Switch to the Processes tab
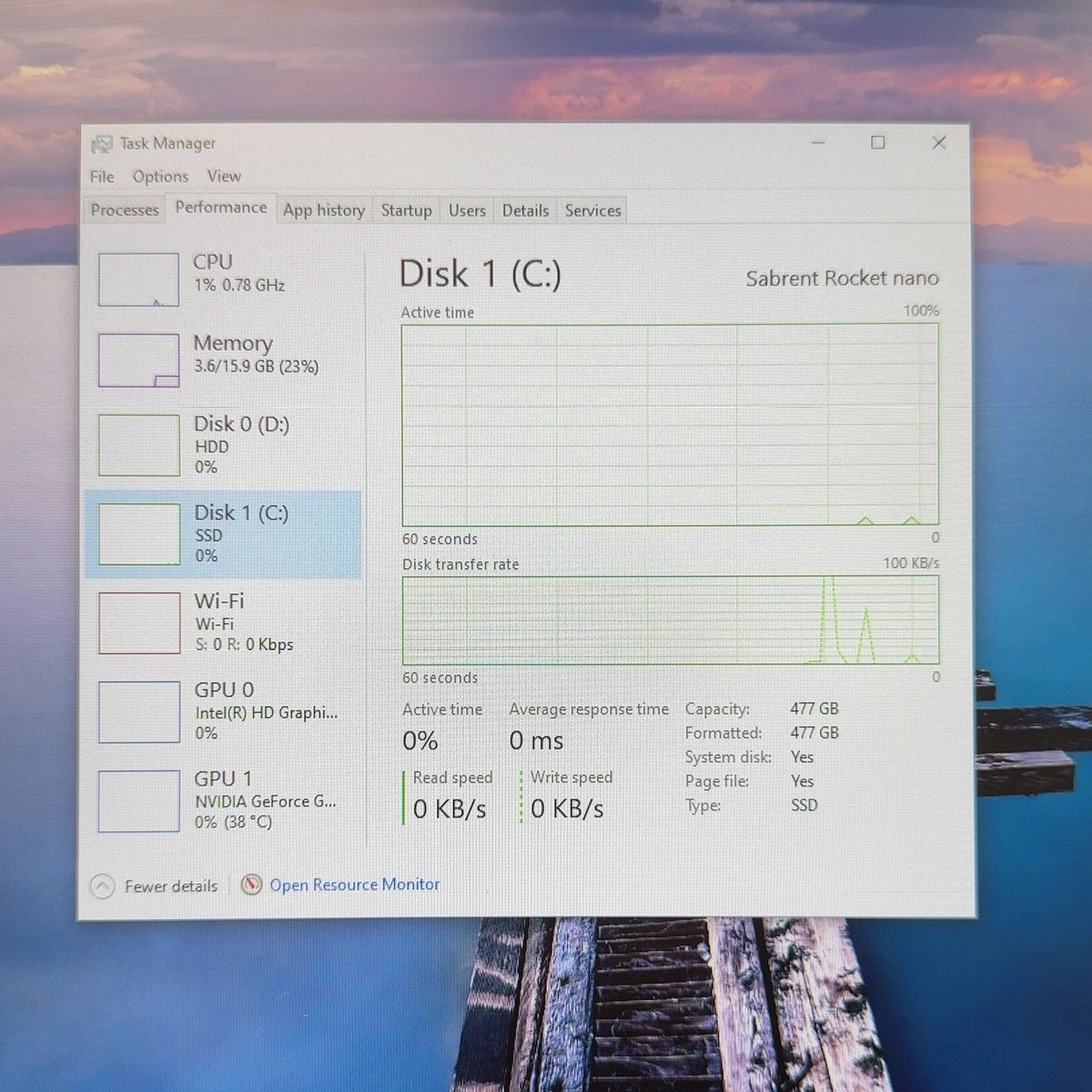This screenshot has width=1092, height=1092. [x=125, y=210]
